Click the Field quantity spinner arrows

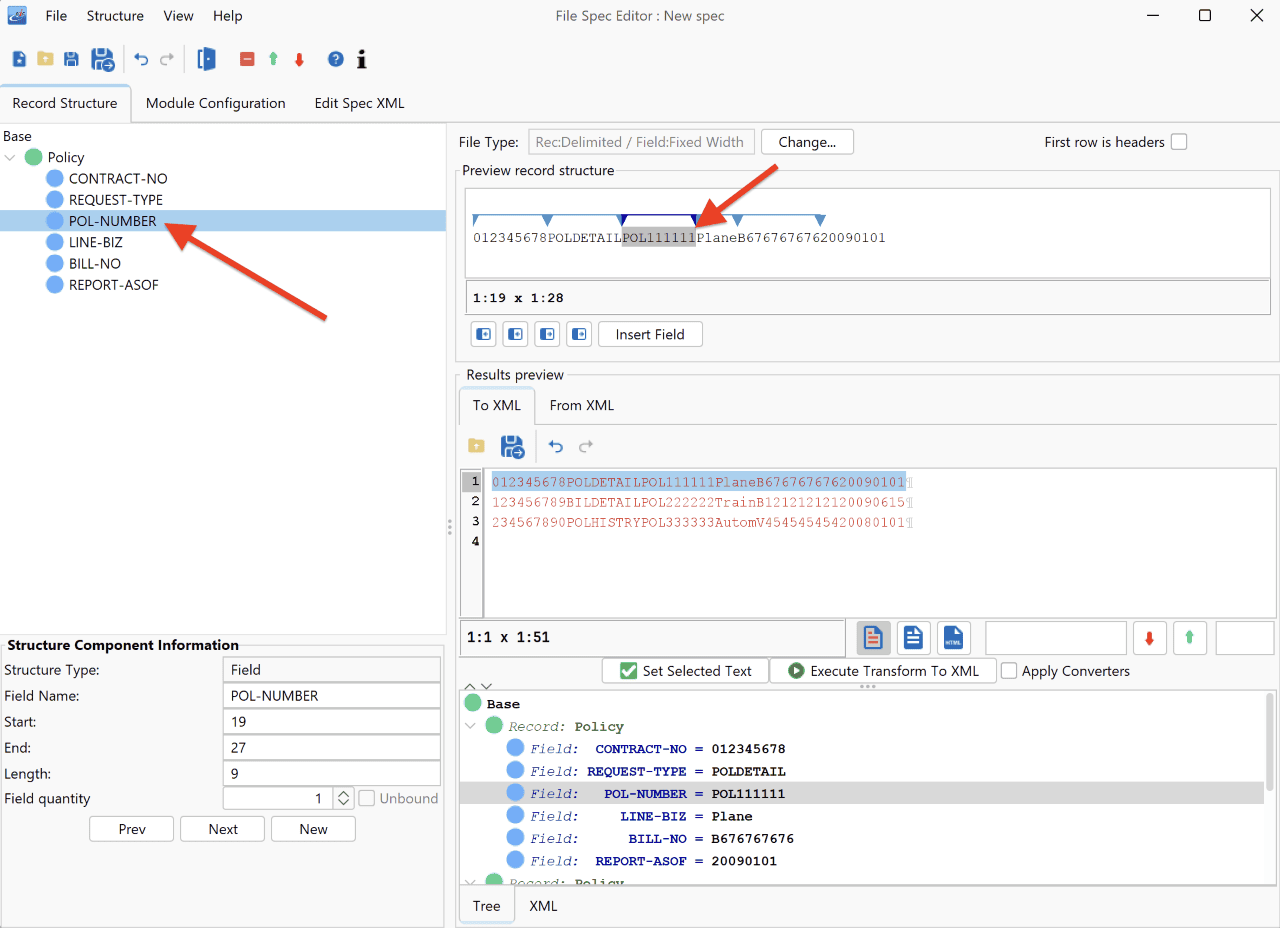[343, 798]
